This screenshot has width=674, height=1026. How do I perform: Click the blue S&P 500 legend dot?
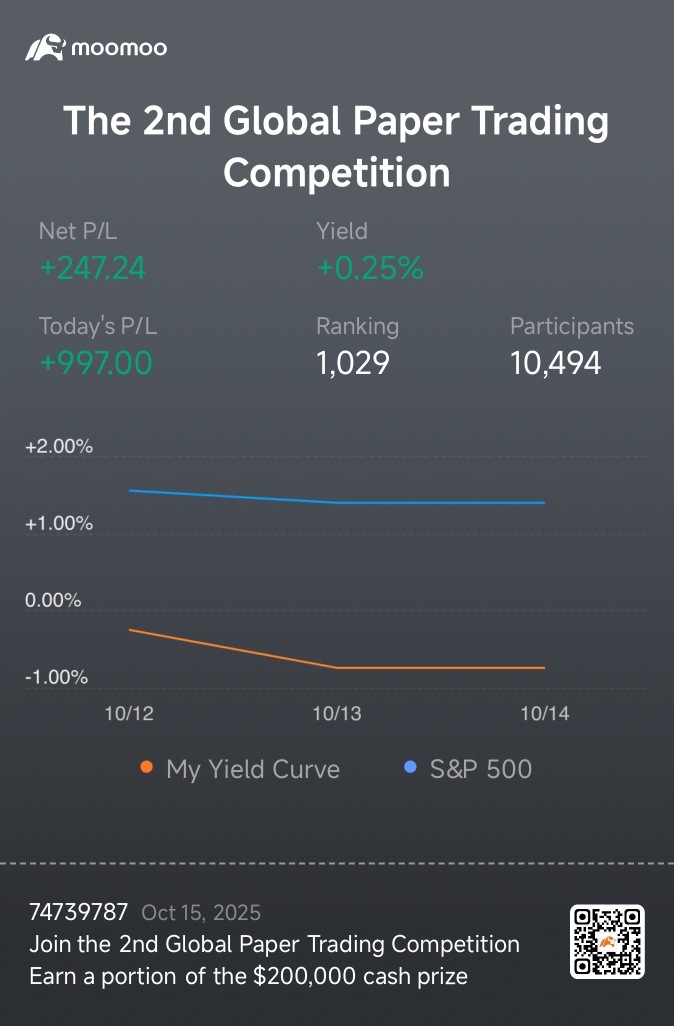pyautogui.click(x=409, y=768)
